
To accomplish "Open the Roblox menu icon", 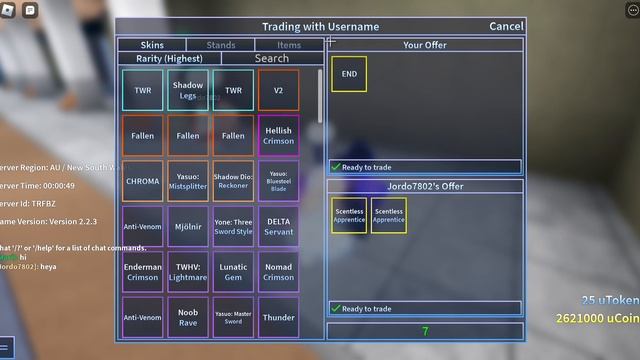I will 7,10.
